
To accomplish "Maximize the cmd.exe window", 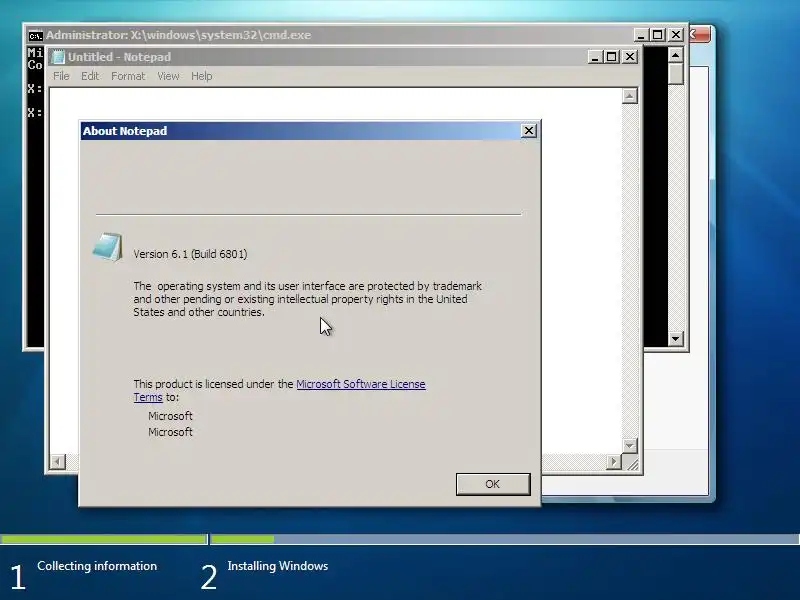I will (657, 35).
